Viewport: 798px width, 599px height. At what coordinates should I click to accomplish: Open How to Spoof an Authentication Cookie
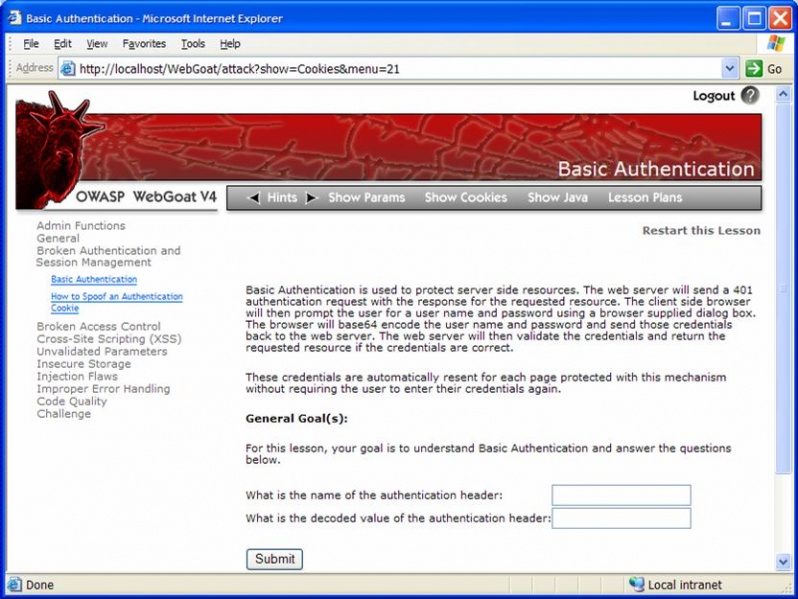coord(117,302)
